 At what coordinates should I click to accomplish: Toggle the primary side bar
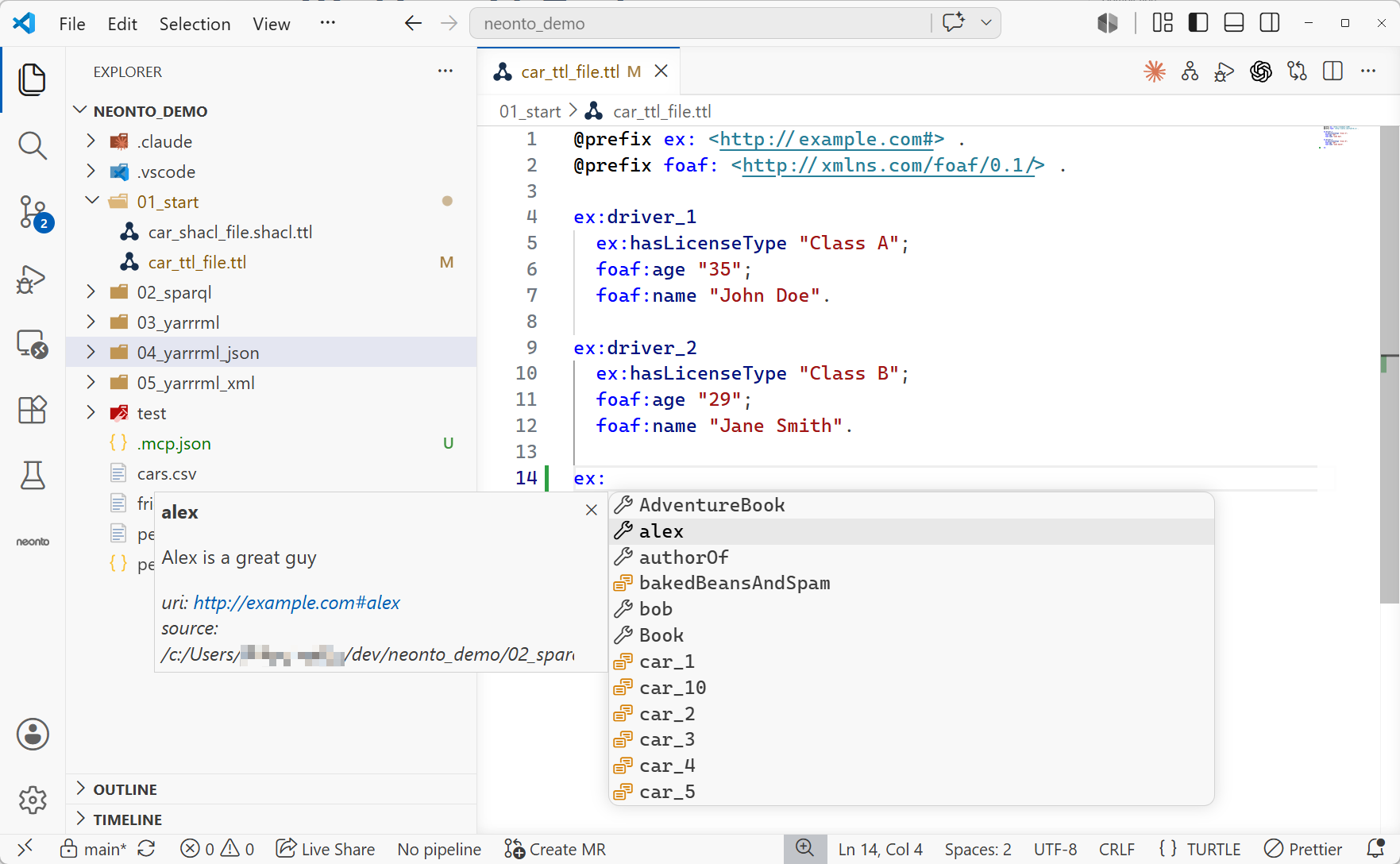point(1198,23)
